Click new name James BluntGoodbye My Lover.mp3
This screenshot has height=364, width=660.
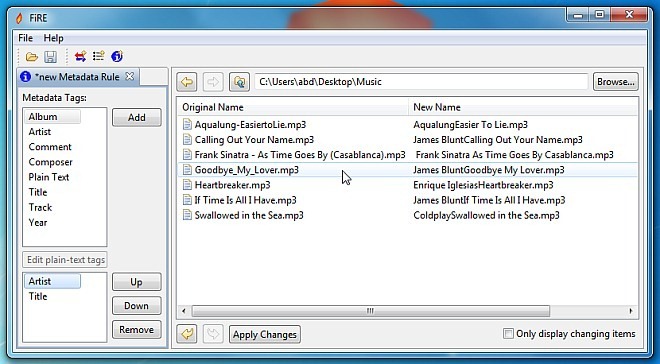489,170
